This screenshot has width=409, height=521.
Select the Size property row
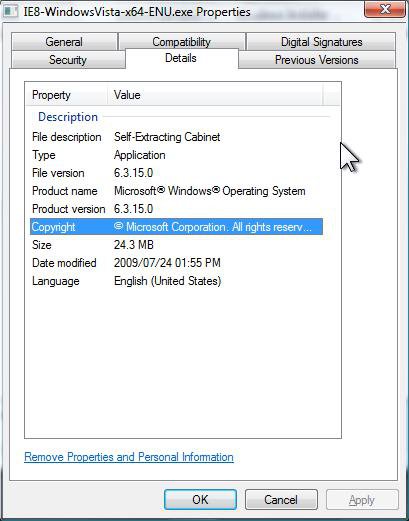[176, 245]
